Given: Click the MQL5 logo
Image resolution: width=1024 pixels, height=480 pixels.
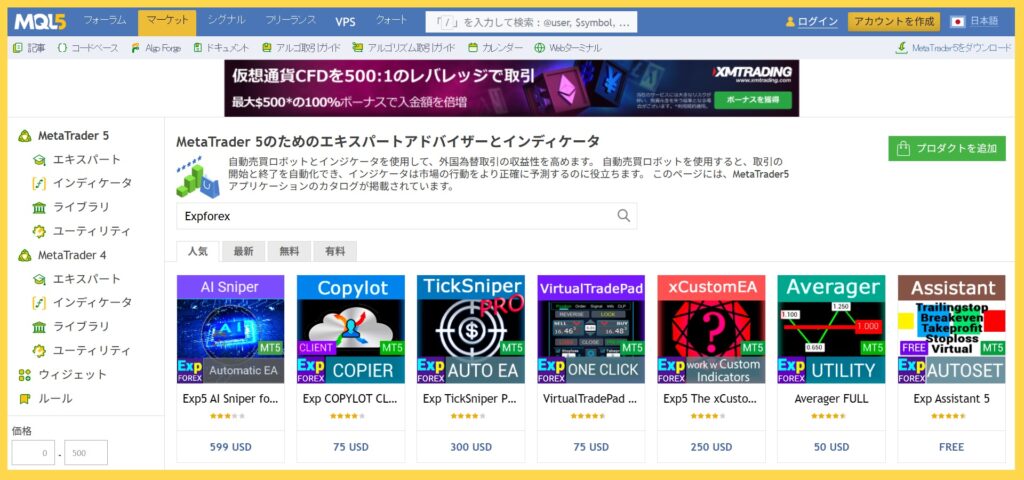Looking at the screenshot, I should pos(40,22).
